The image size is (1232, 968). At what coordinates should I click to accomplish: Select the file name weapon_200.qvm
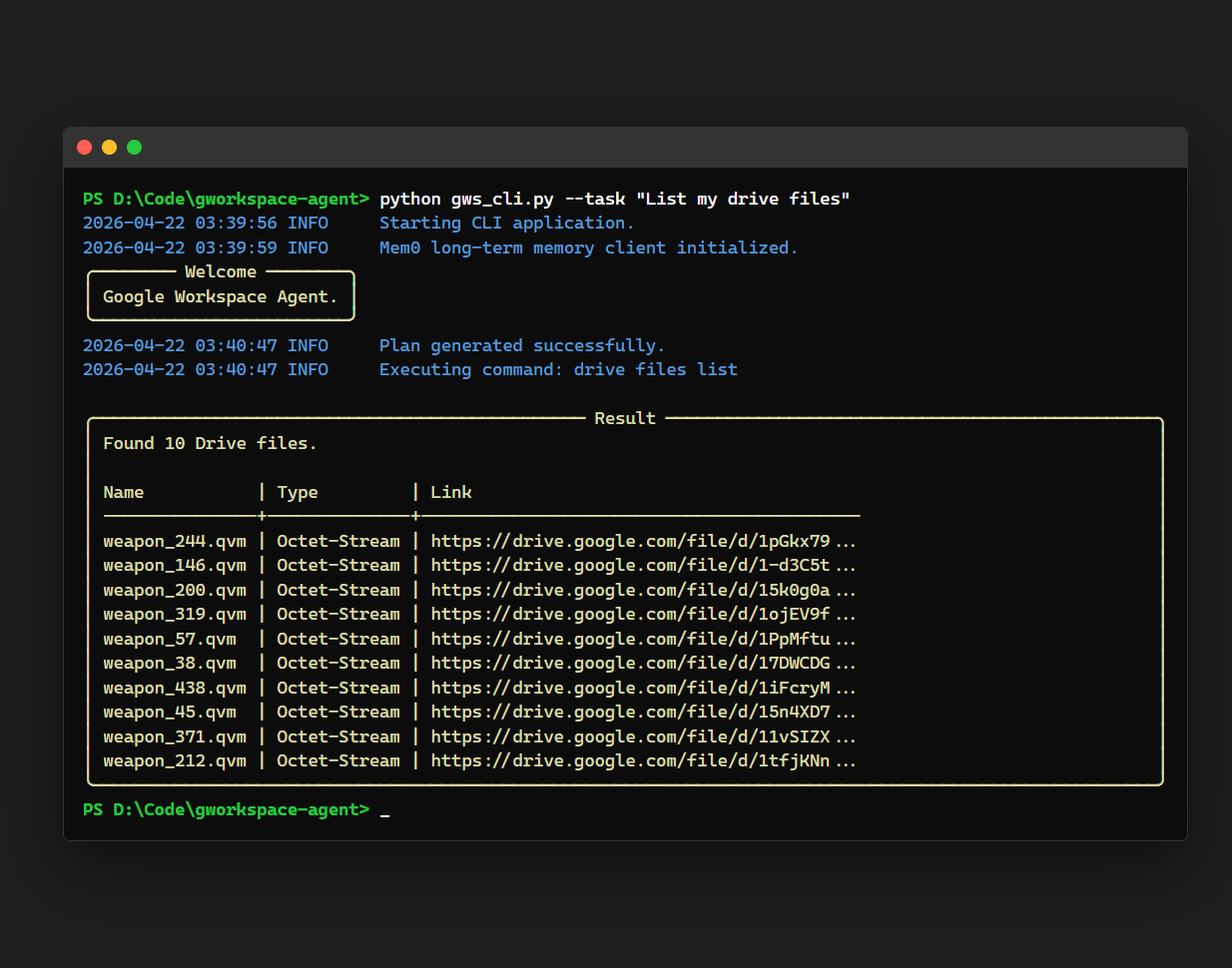[175, 590]
